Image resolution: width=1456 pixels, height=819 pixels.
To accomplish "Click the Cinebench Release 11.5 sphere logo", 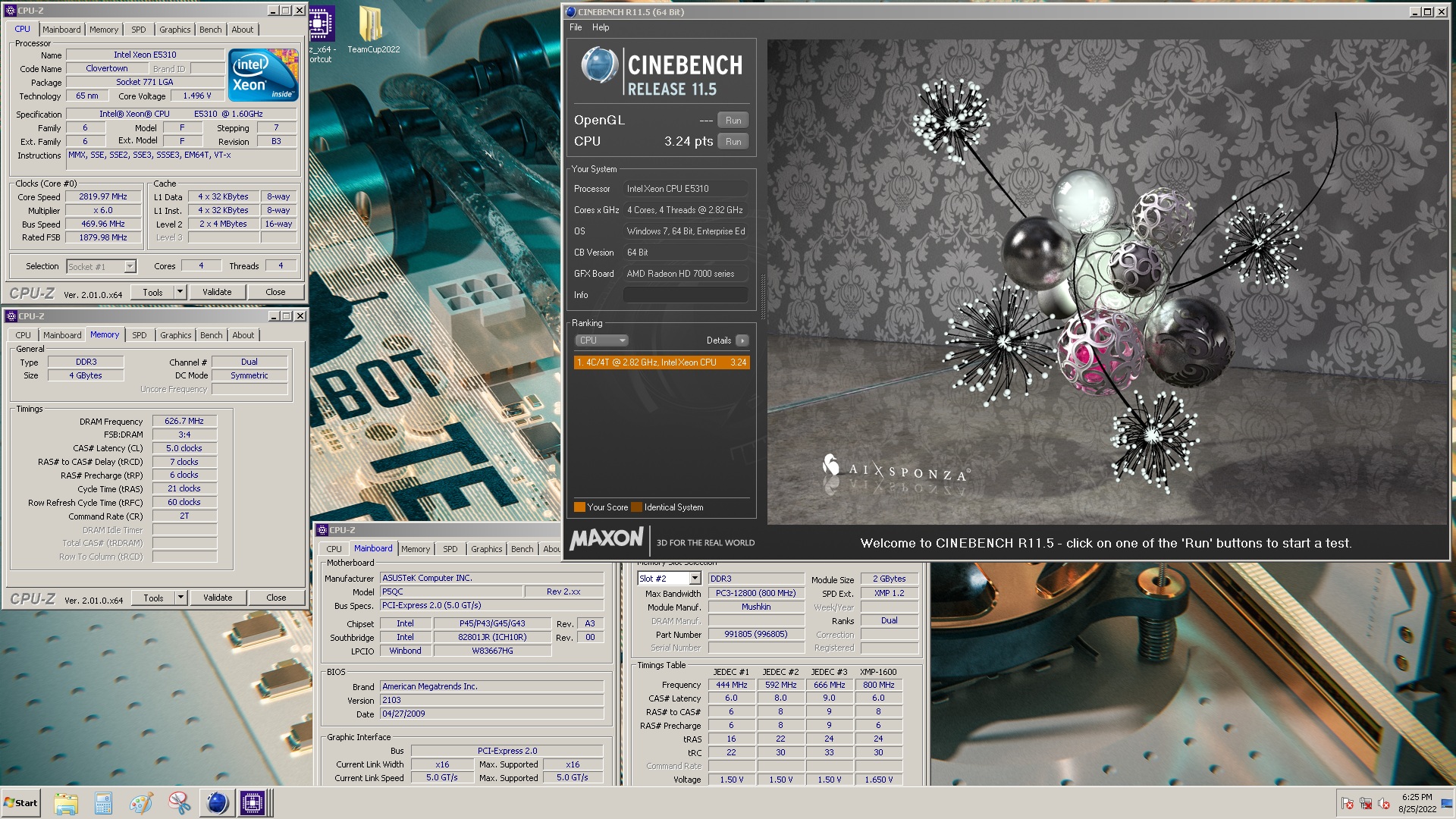I will [x=600, y=66].
